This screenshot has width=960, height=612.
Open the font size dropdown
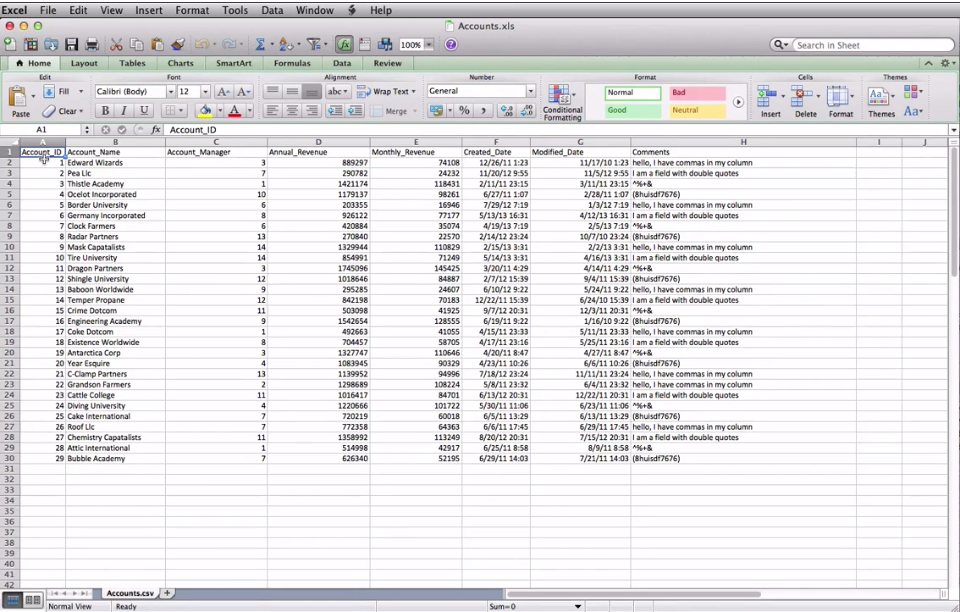(205, 91)
